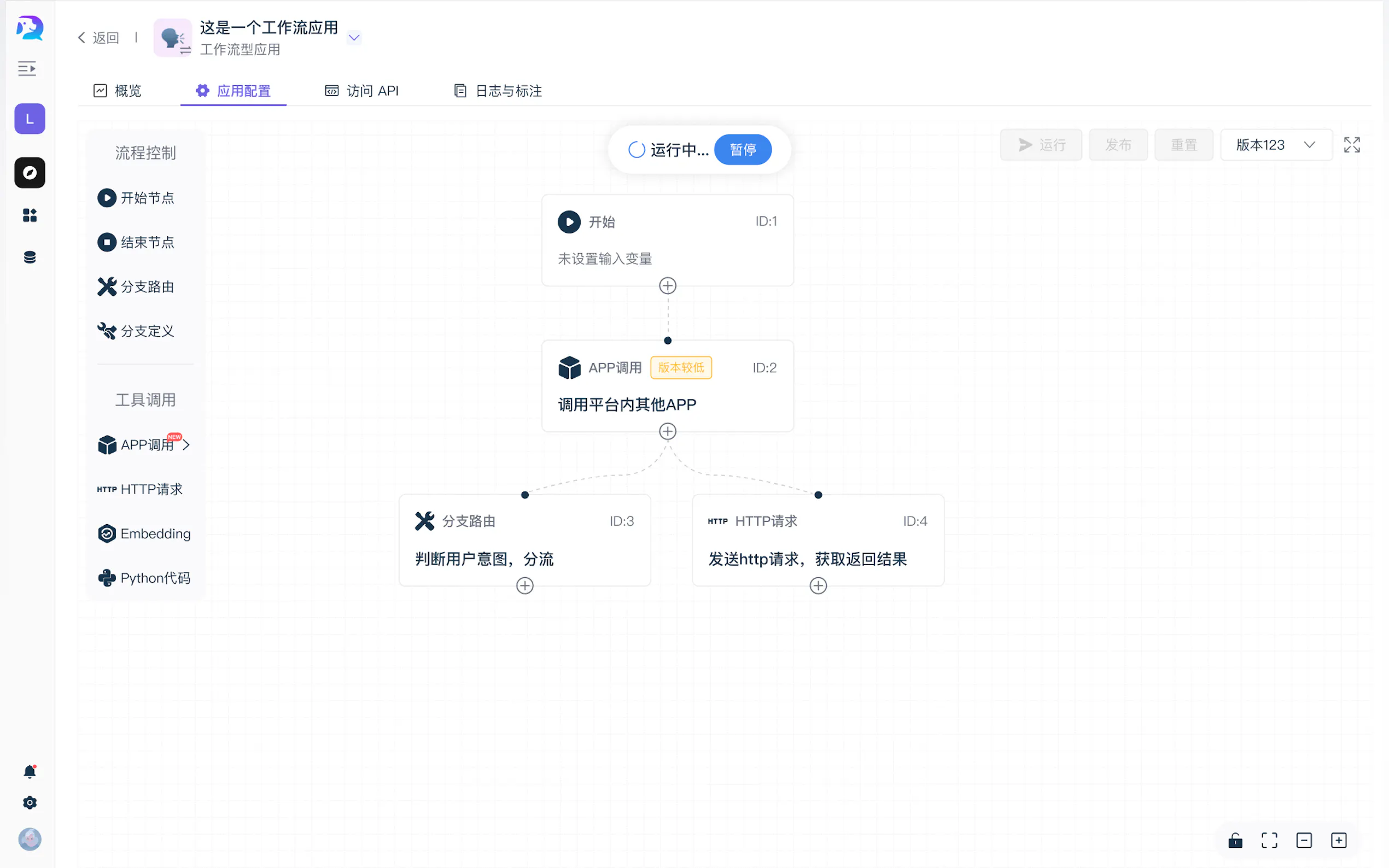
Task: Open the 版本123 version dropdown
Action: point(1275,145)
